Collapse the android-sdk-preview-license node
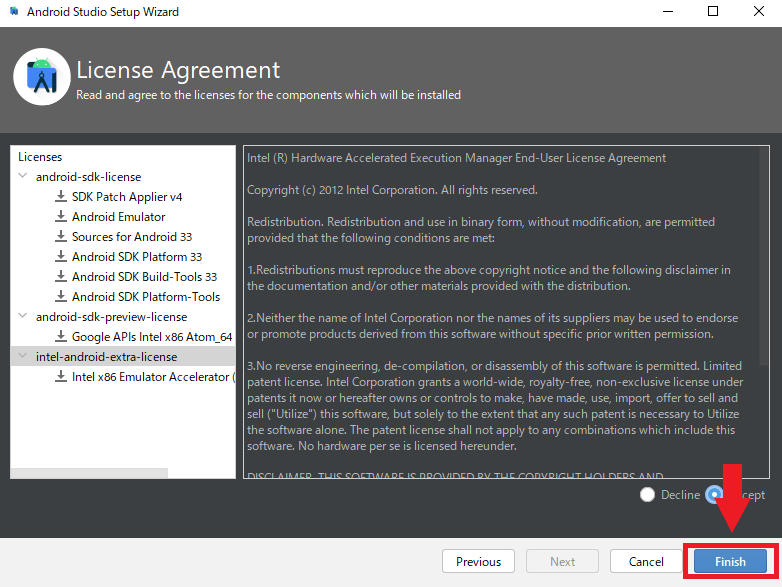The width and height of the screenshot is (782, 587). coord(22,316)
